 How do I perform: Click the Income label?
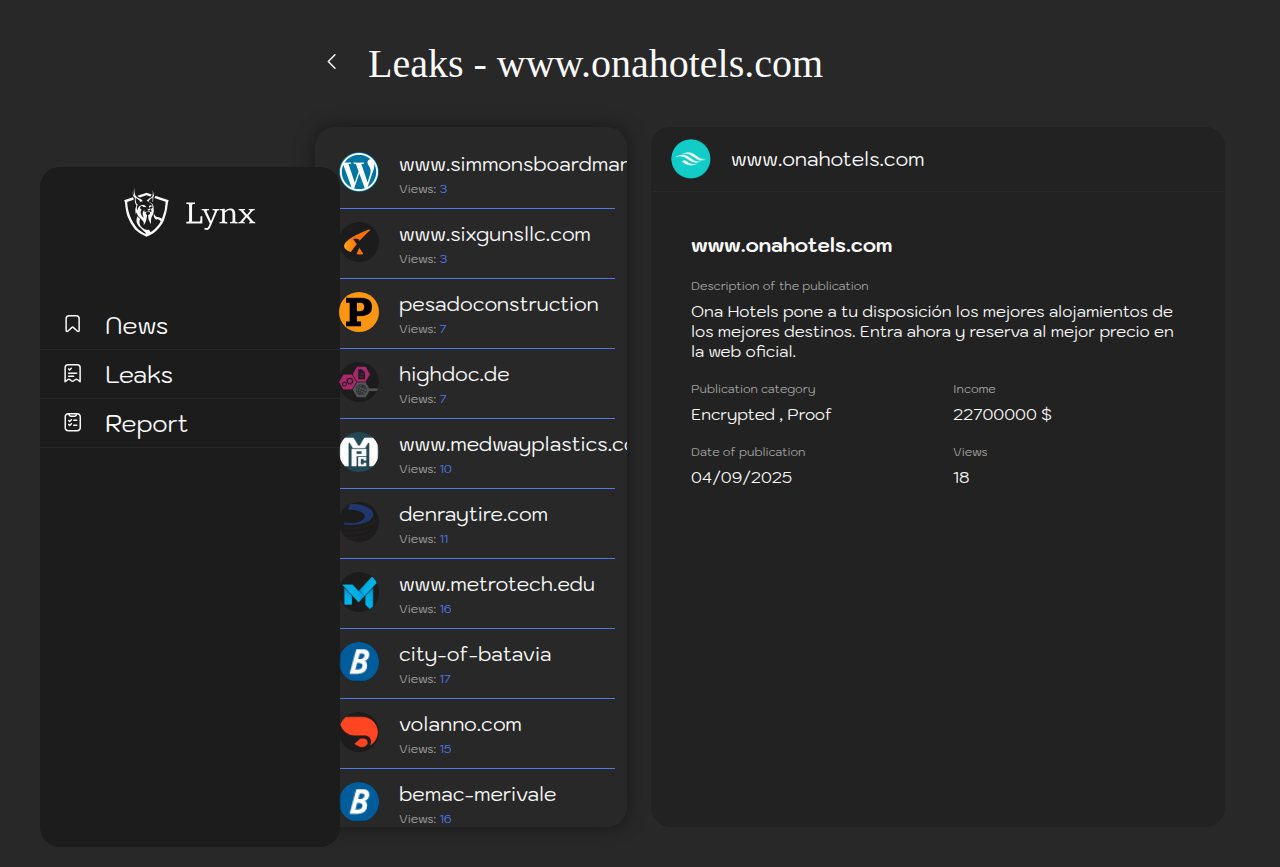(x=974, y=389)
